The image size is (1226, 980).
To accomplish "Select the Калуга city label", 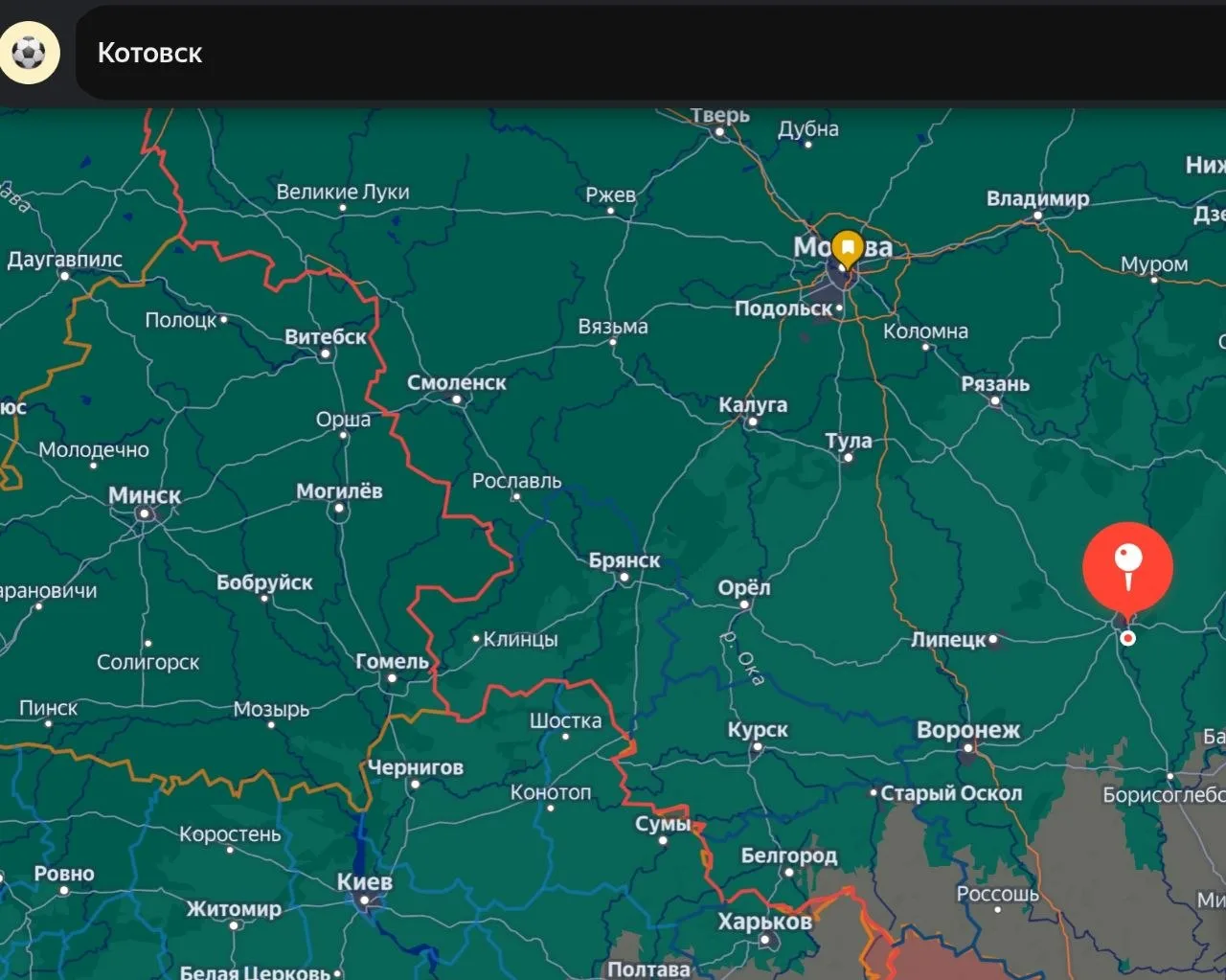I will point(753,404).
